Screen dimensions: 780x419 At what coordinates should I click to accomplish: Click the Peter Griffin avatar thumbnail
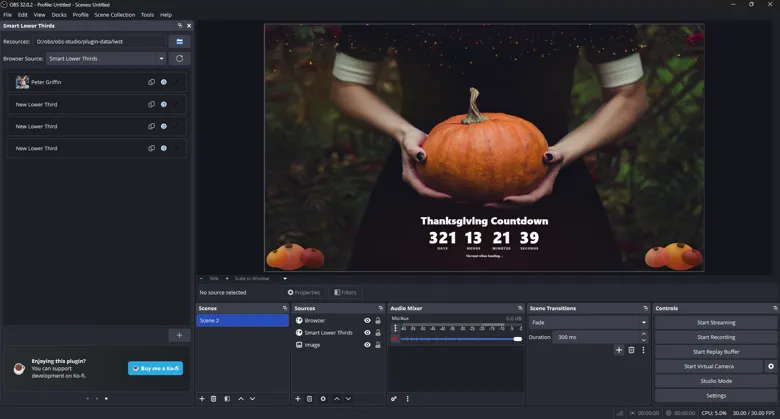click(22, 82)
